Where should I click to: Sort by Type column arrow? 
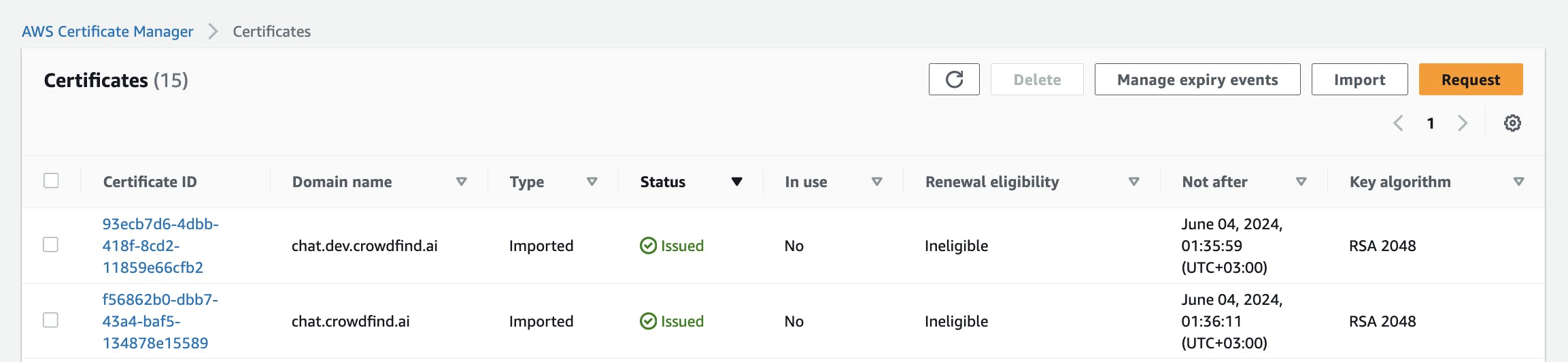(x=592, y=182)
